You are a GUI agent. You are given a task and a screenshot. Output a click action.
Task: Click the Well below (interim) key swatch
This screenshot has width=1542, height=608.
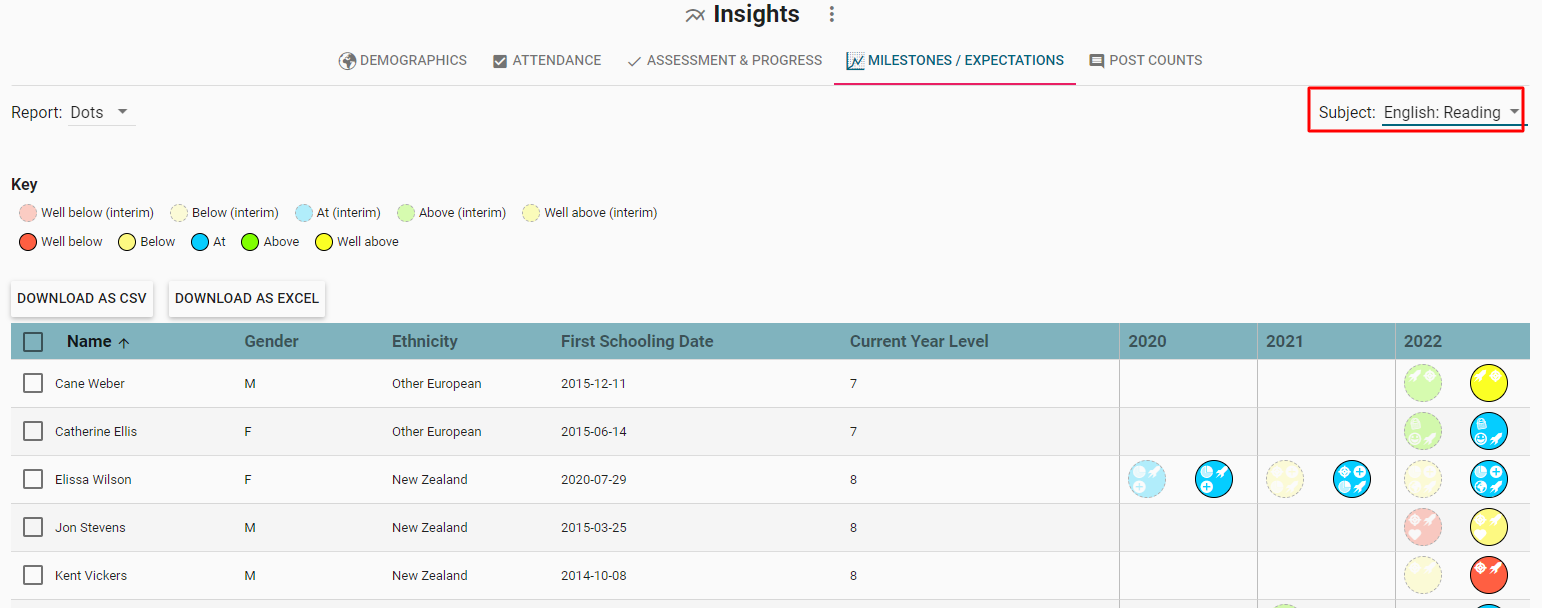click(x=28, y=213)
